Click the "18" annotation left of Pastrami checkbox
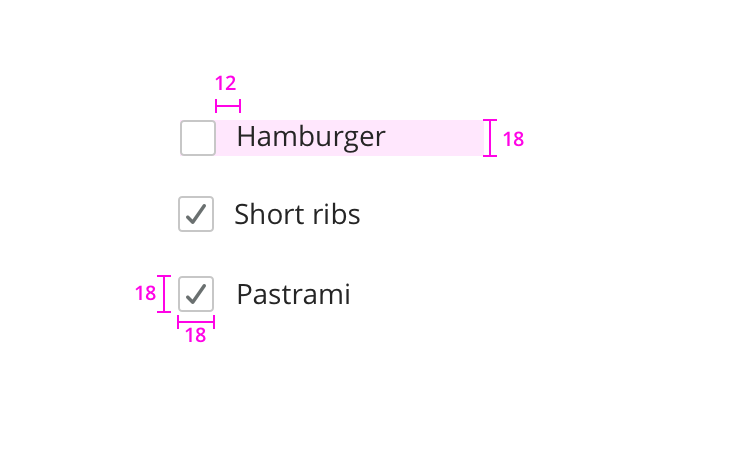This screenshot has width=740, height=456. (x=146, y=294)
